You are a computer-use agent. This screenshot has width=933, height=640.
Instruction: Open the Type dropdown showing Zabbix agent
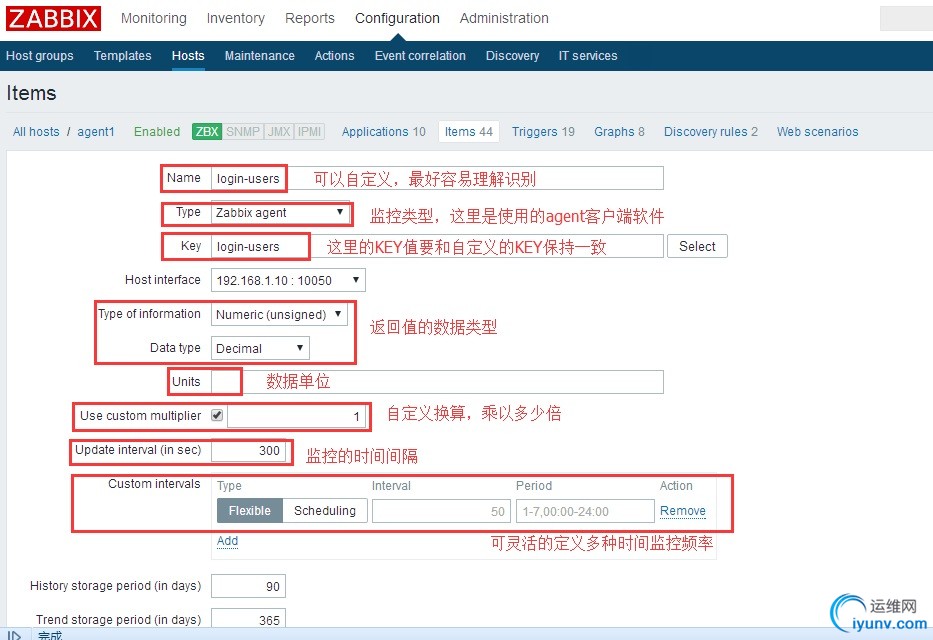(280, 212)
